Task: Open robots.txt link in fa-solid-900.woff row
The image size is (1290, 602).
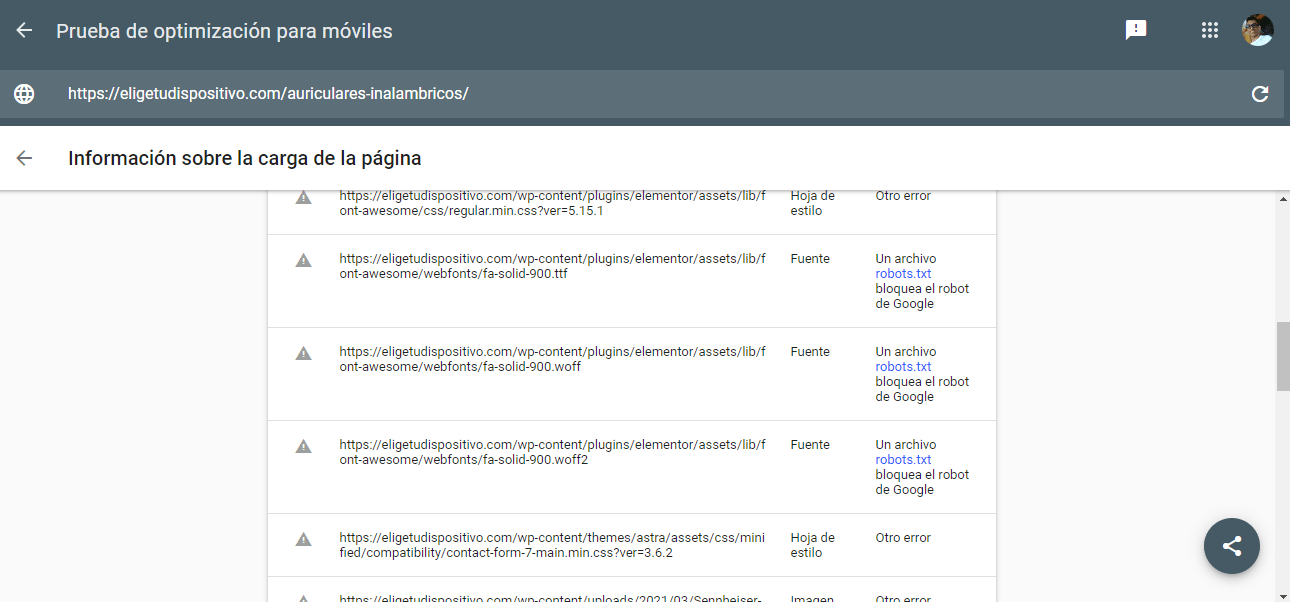Action: tap(903, 367)
